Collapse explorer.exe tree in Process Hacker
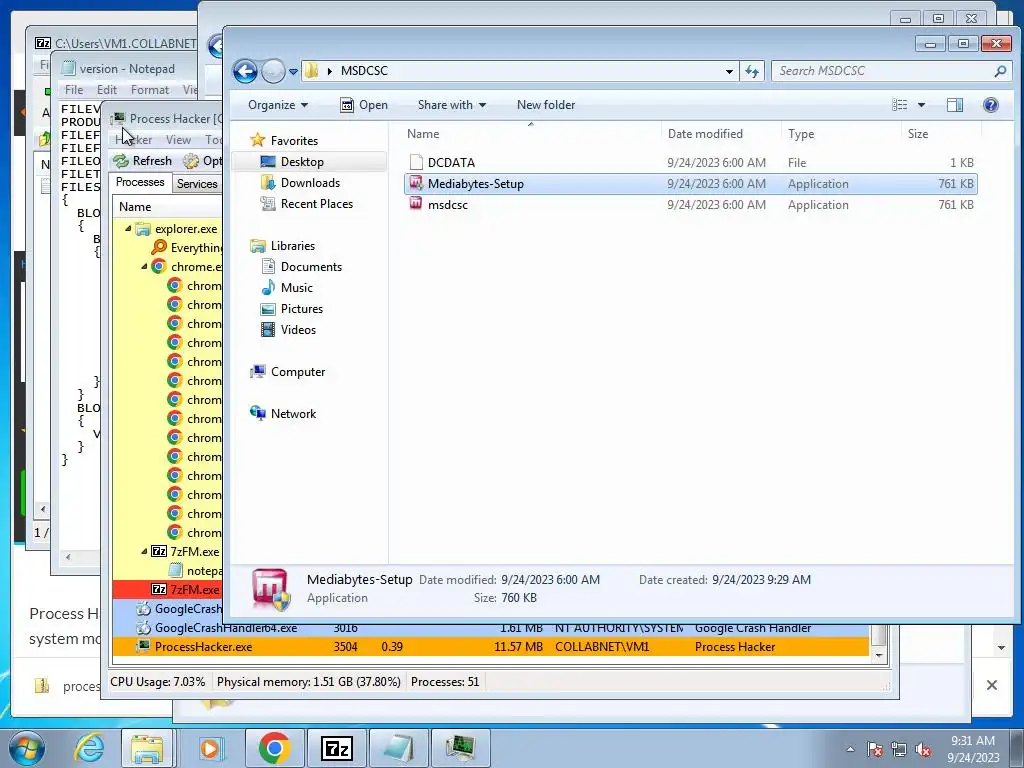Image resolution: width=1024 pixels, height=768 pixels. 129,229
